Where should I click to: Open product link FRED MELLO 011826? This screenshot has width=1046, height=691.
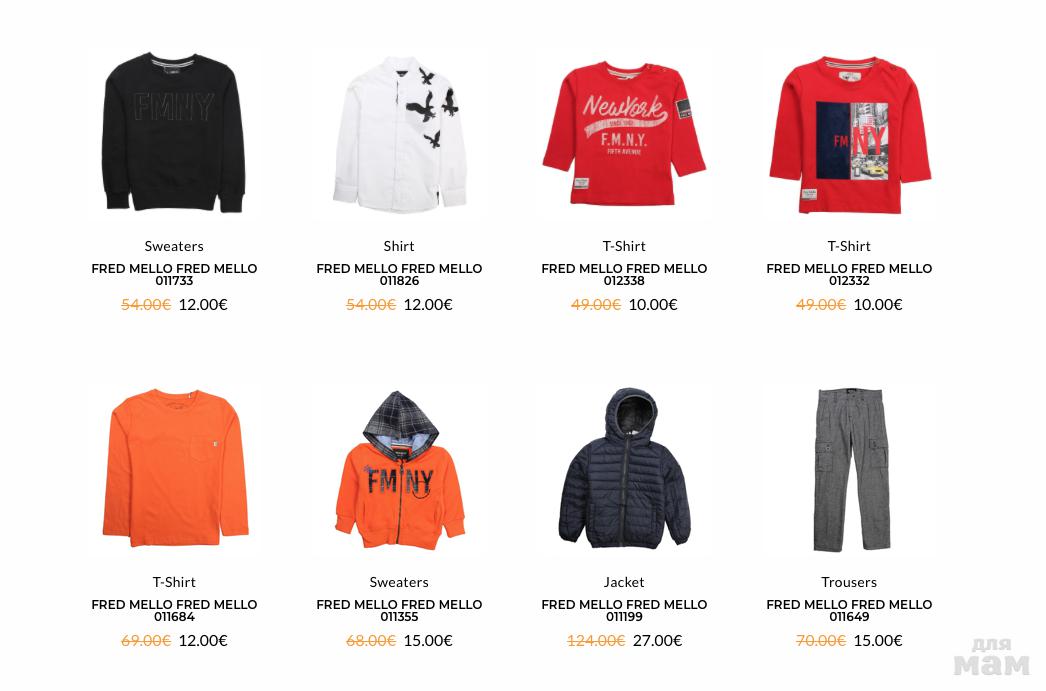coord(399,274)
